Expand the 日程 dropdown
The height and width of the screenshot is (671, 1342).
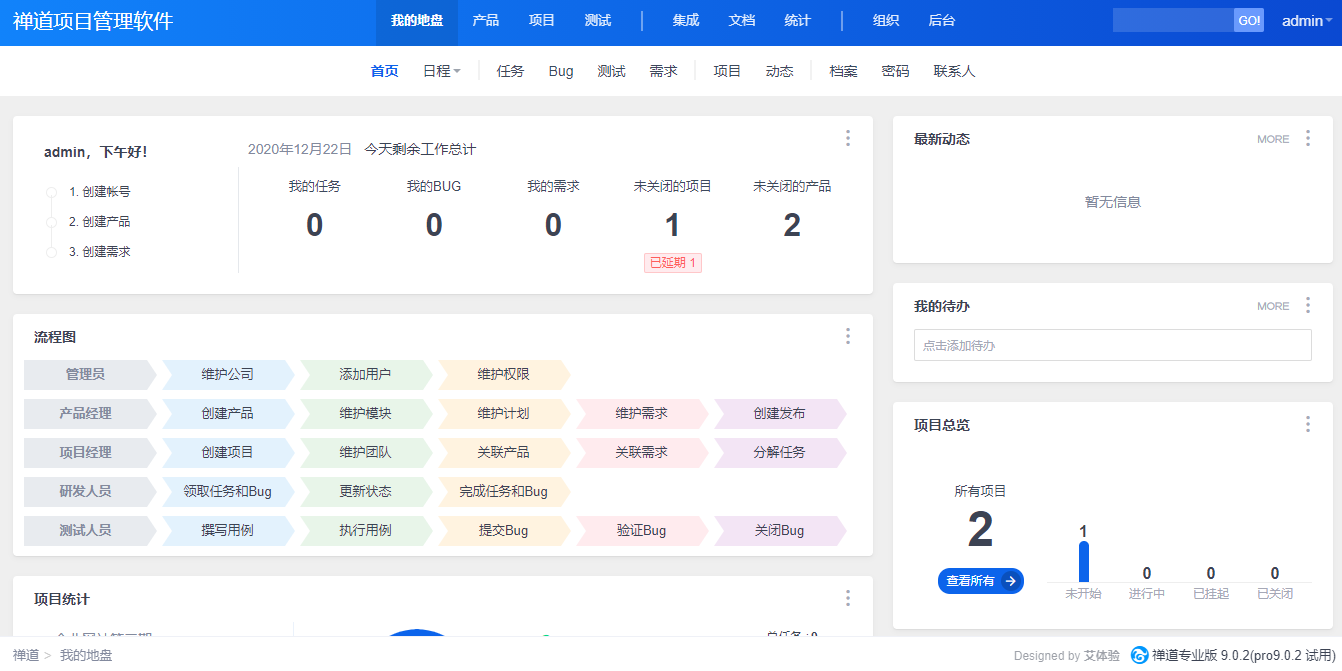[x=441, y=71]
